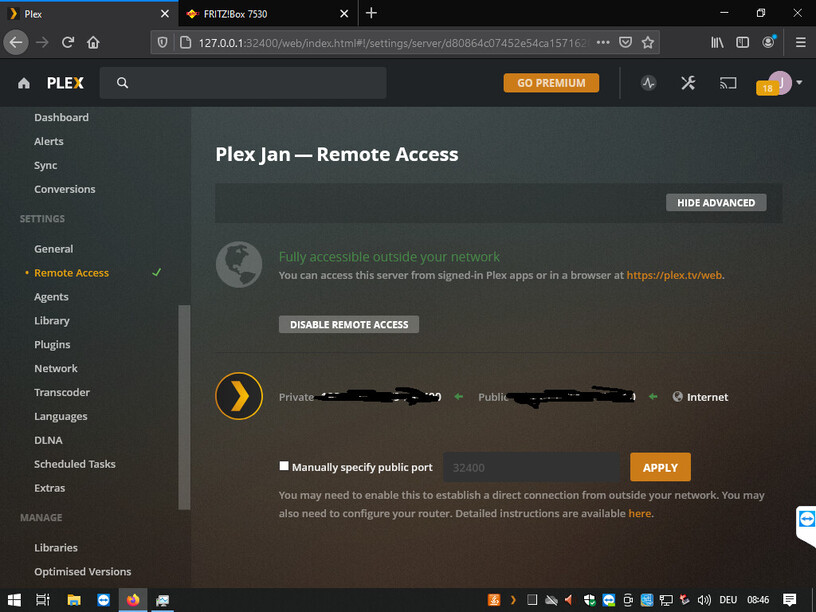Select General settings

coord(54,249)
